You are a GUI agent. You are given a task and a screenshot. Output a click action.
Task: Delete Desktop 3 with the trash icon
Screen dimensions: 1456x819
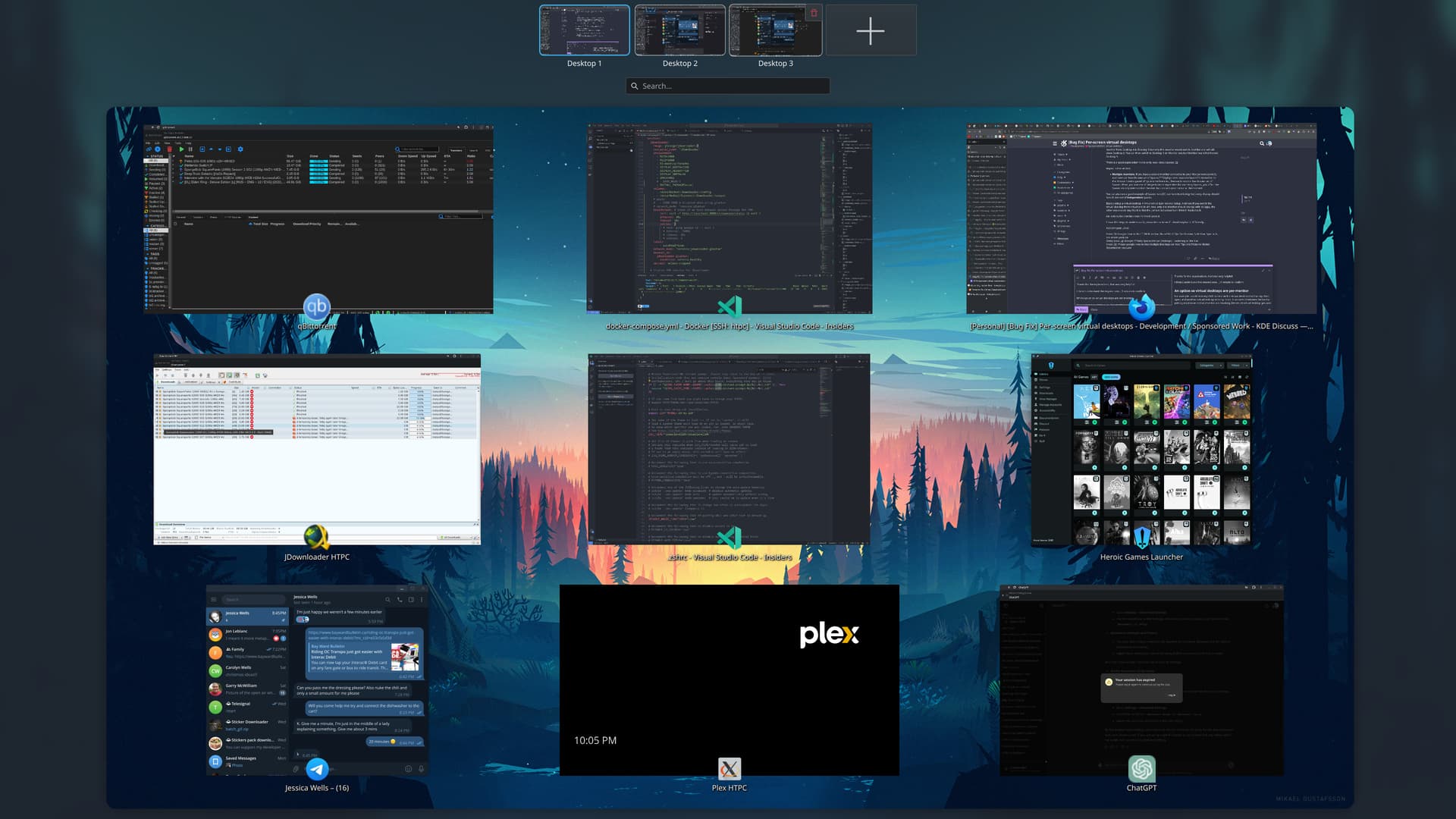[x=814, y=13]
